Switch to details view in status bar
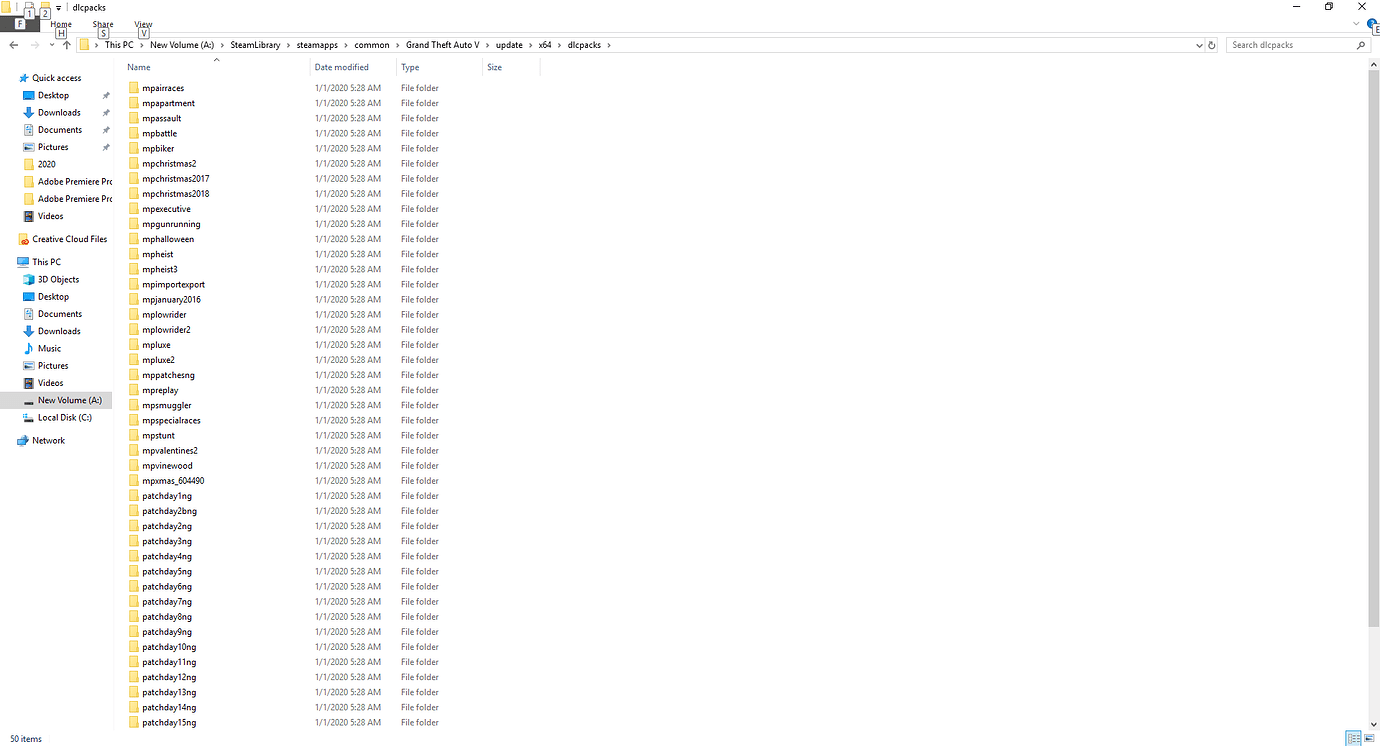This screenshot has height=746, width=1380. click(x=1352, y=738)
